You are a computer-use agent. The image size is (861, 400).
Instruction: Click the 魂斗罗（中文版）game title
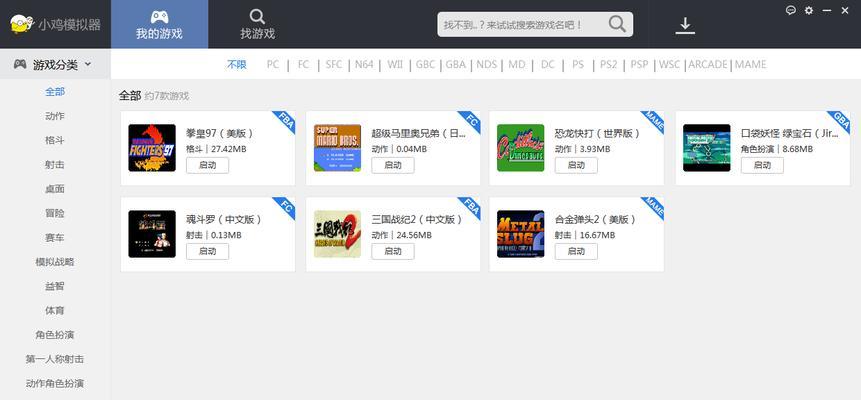click(x=225, y=219)
